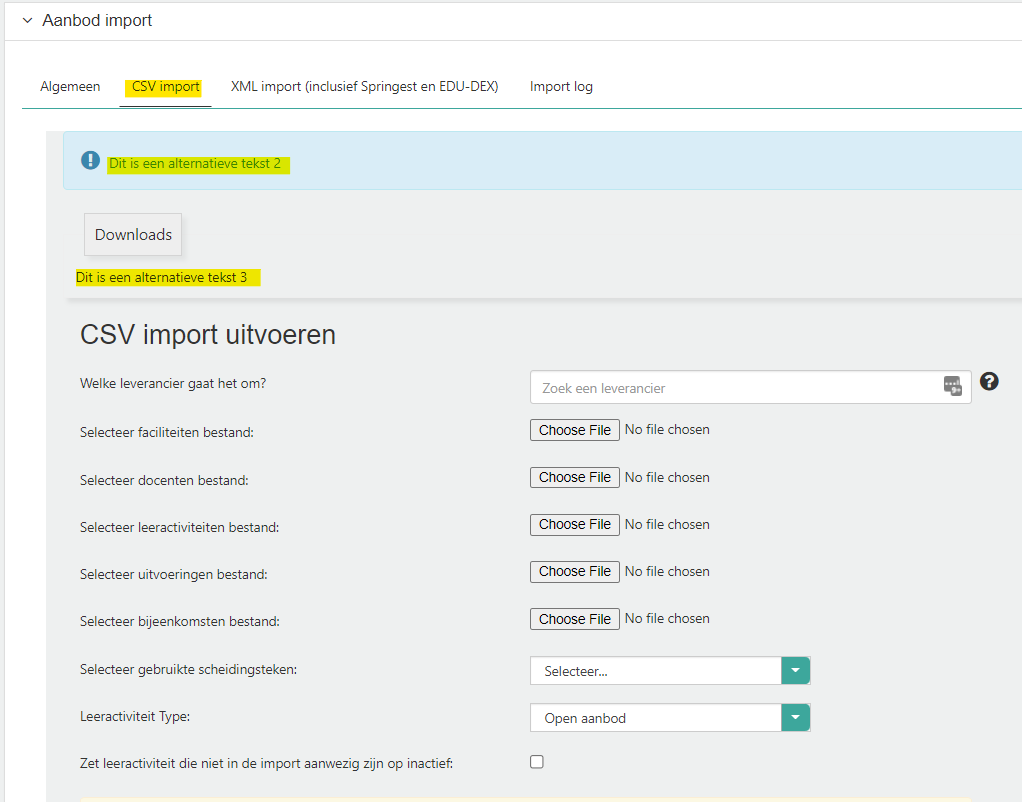Collapse the Aanbod import section chevron

(x=27, y=21)
